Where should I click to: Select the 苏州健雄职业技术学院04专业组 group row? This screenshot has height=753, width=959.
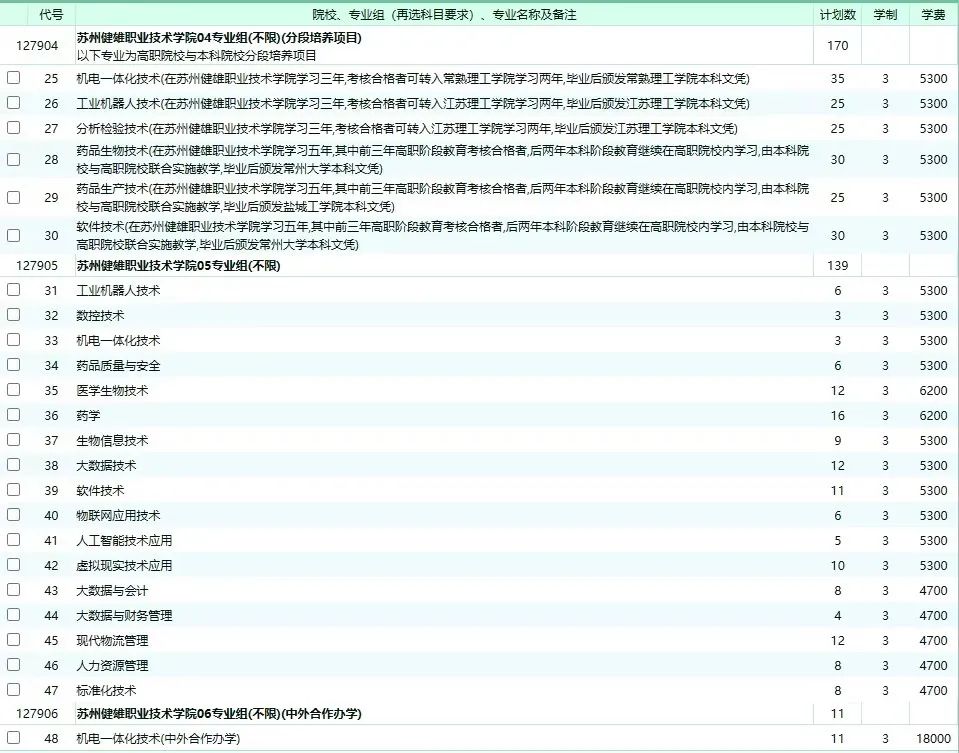pos(219,38)
